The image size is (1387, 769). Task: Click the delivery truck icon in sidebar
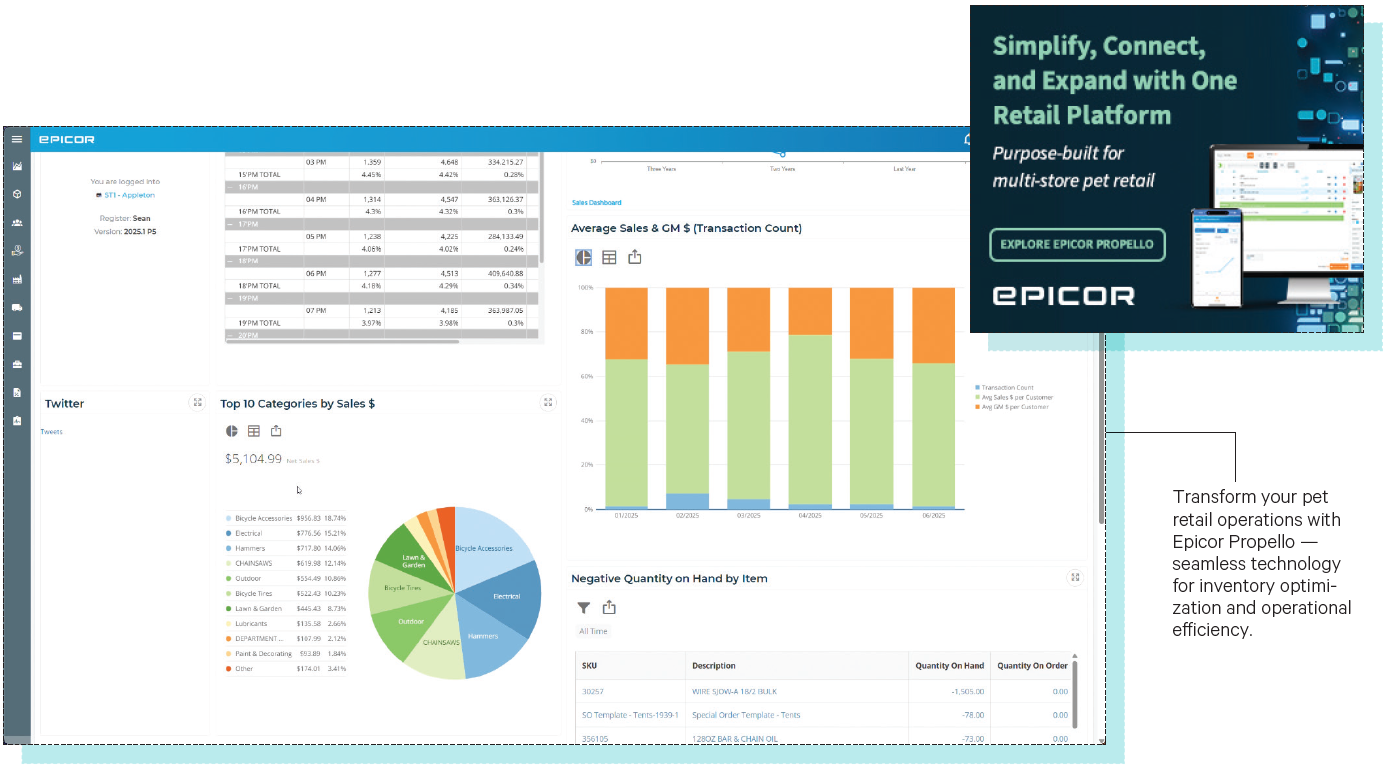[x=17, y=308]
